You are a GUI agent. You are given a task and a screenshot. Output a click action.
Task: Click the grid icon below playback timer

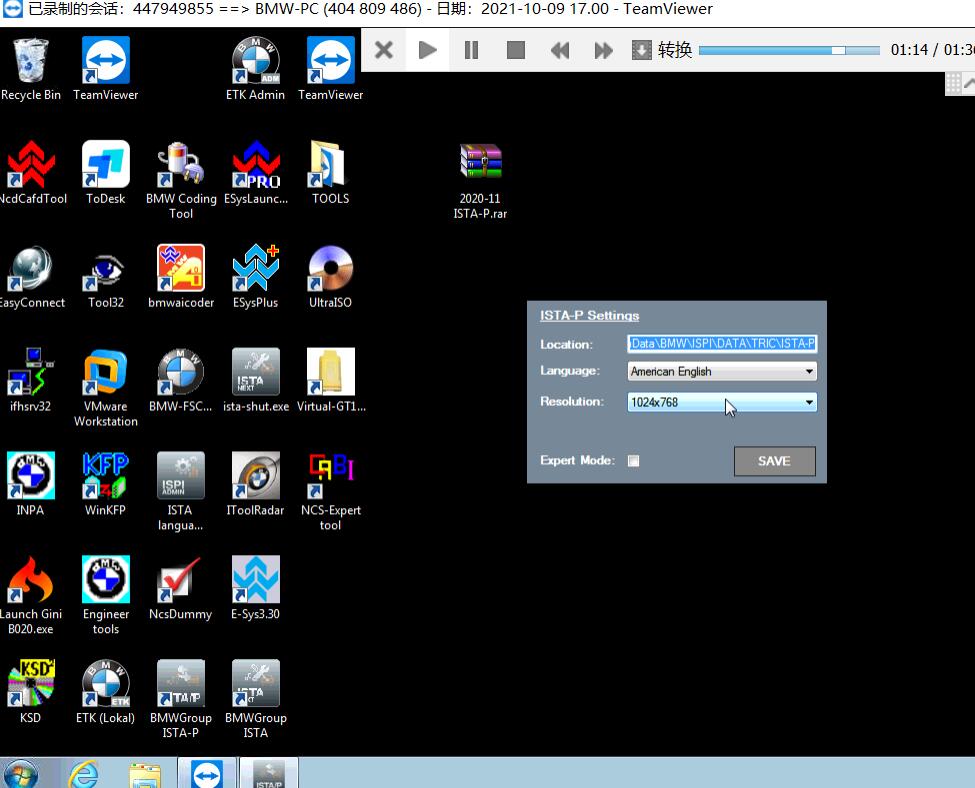[953, 83]
